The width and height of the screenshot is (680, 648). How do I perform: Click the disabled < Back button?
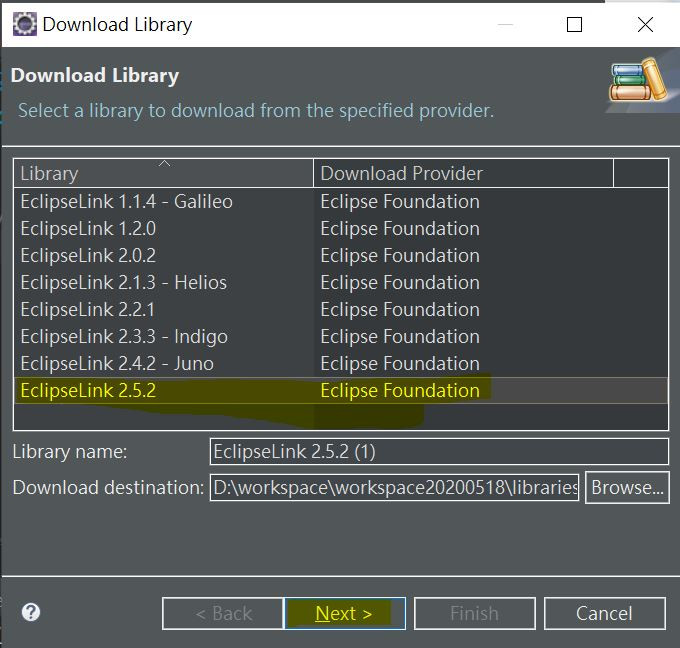click(x=223, y=613)
